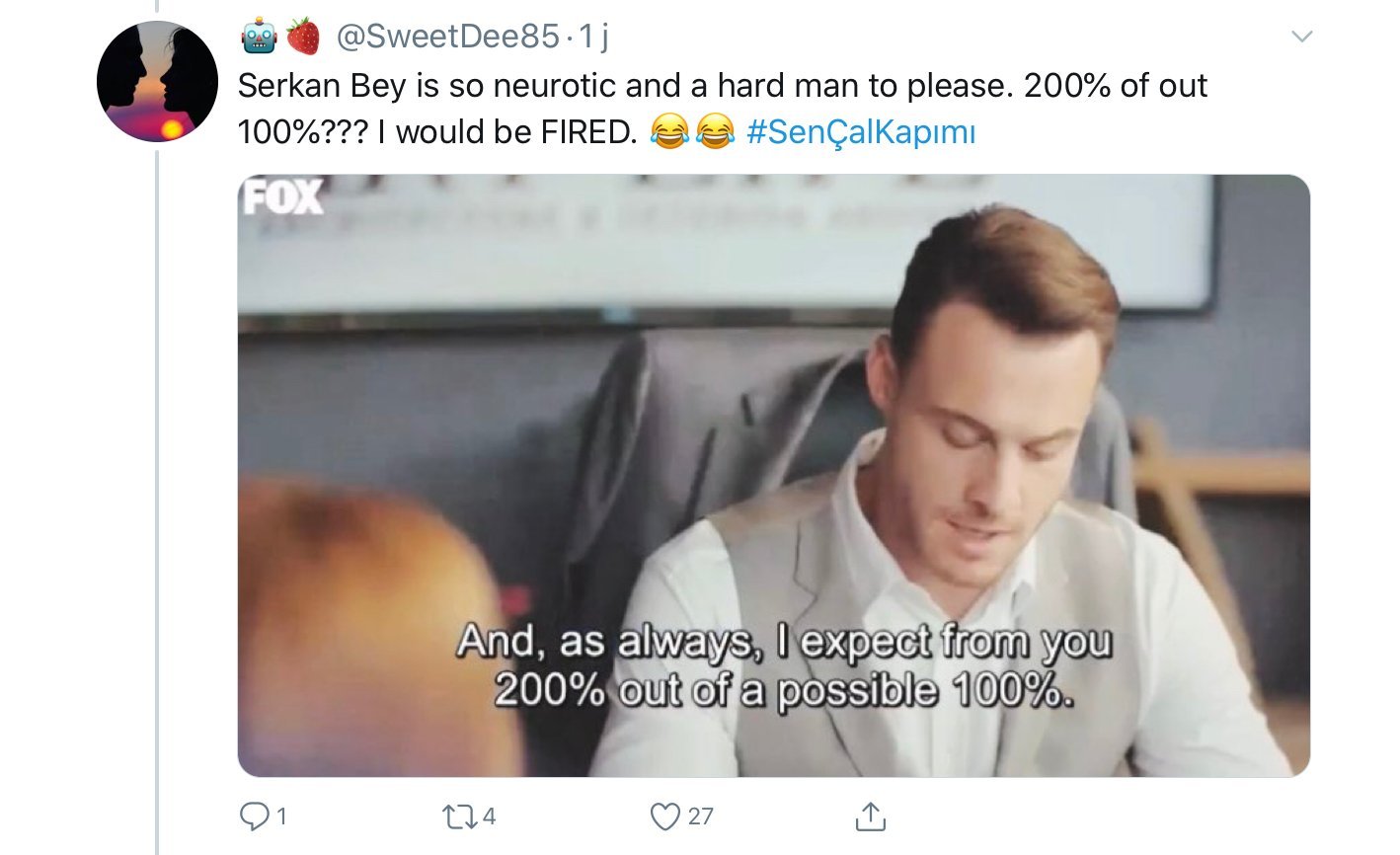
Task: Click the second laughing-crying emoji in the tweet
Action: tap(716, 132)
